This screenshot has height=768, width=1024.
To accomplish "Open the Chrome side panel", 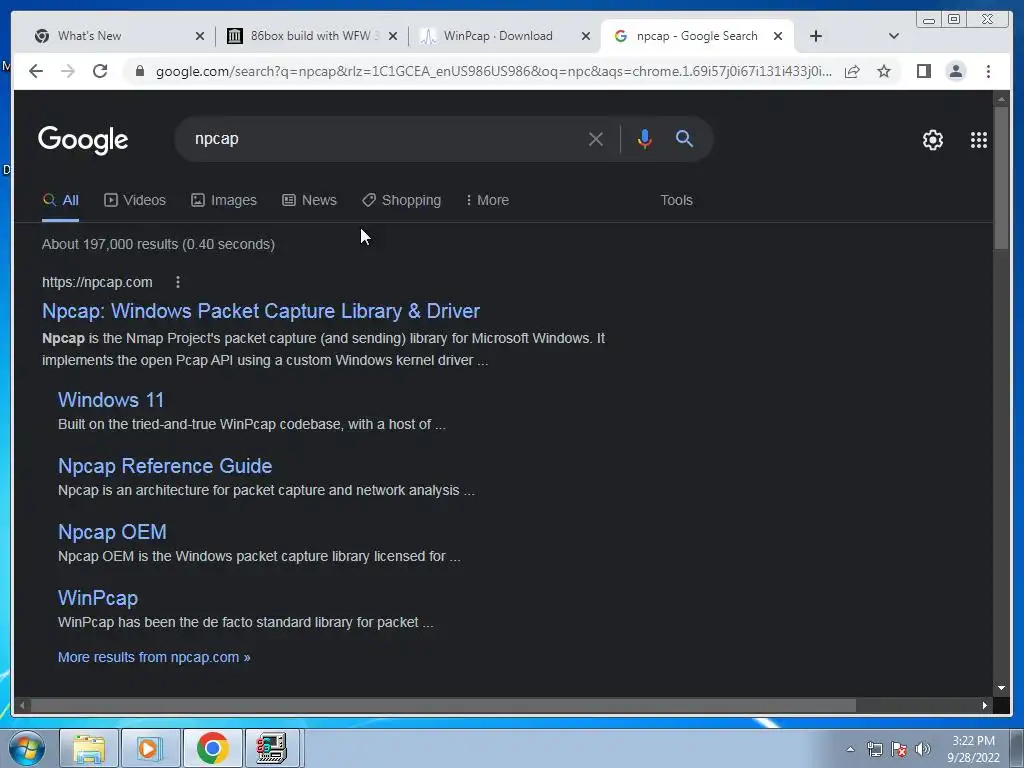I will [x=923, y=71].
